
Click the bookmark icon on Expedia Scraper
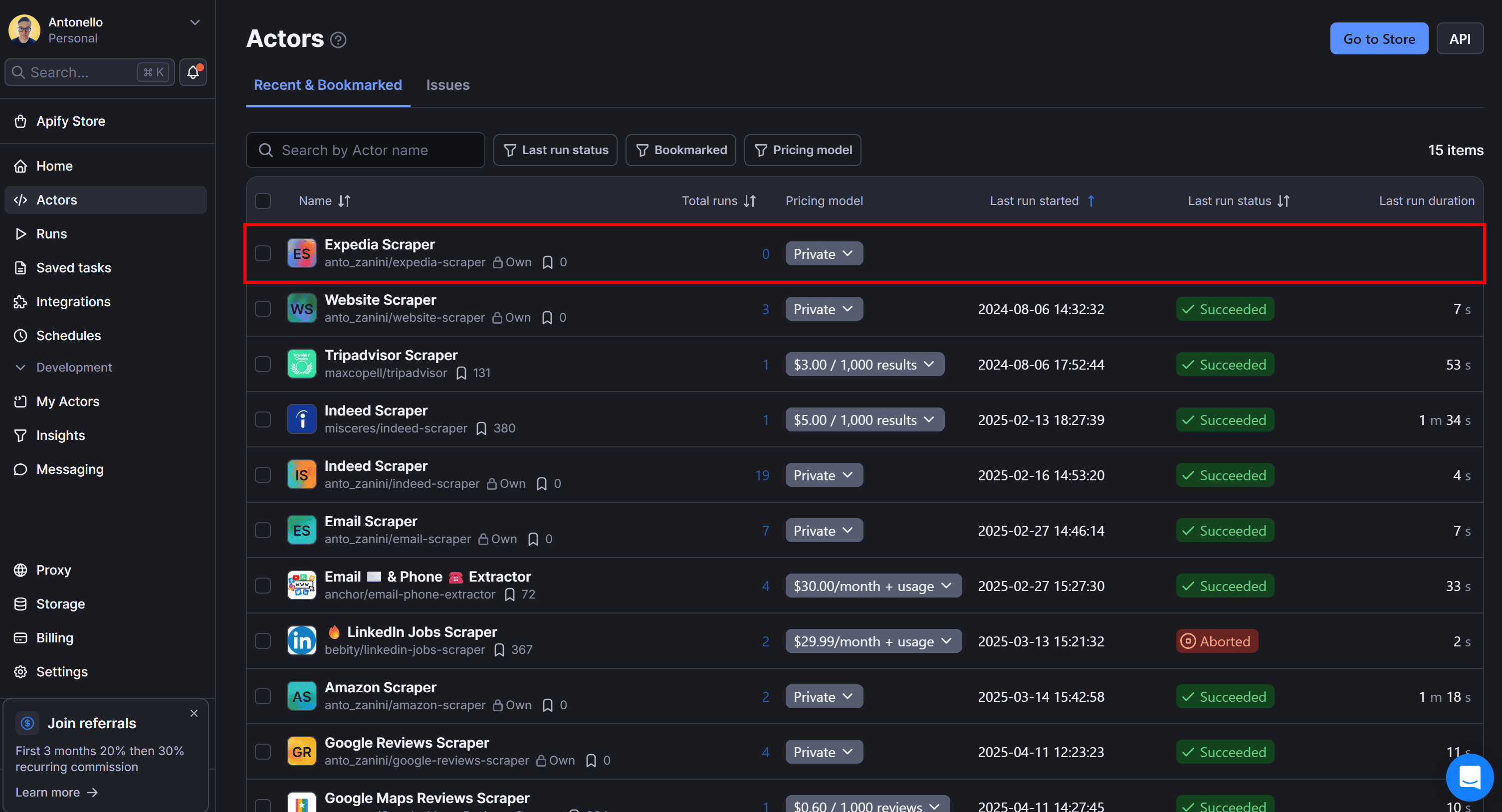[548, 262]
